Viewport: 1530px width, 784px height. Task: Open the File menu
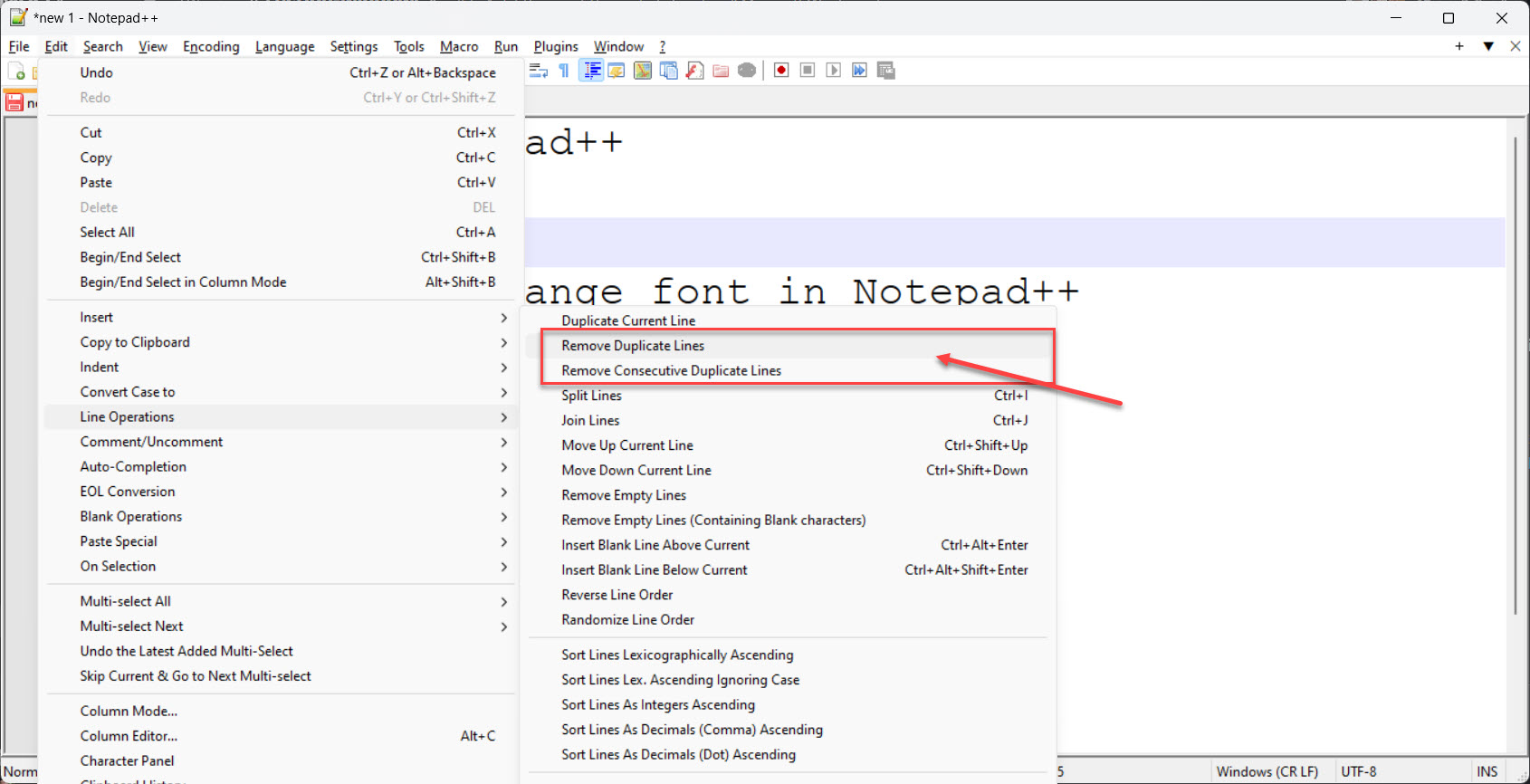(x=19, y=46)
